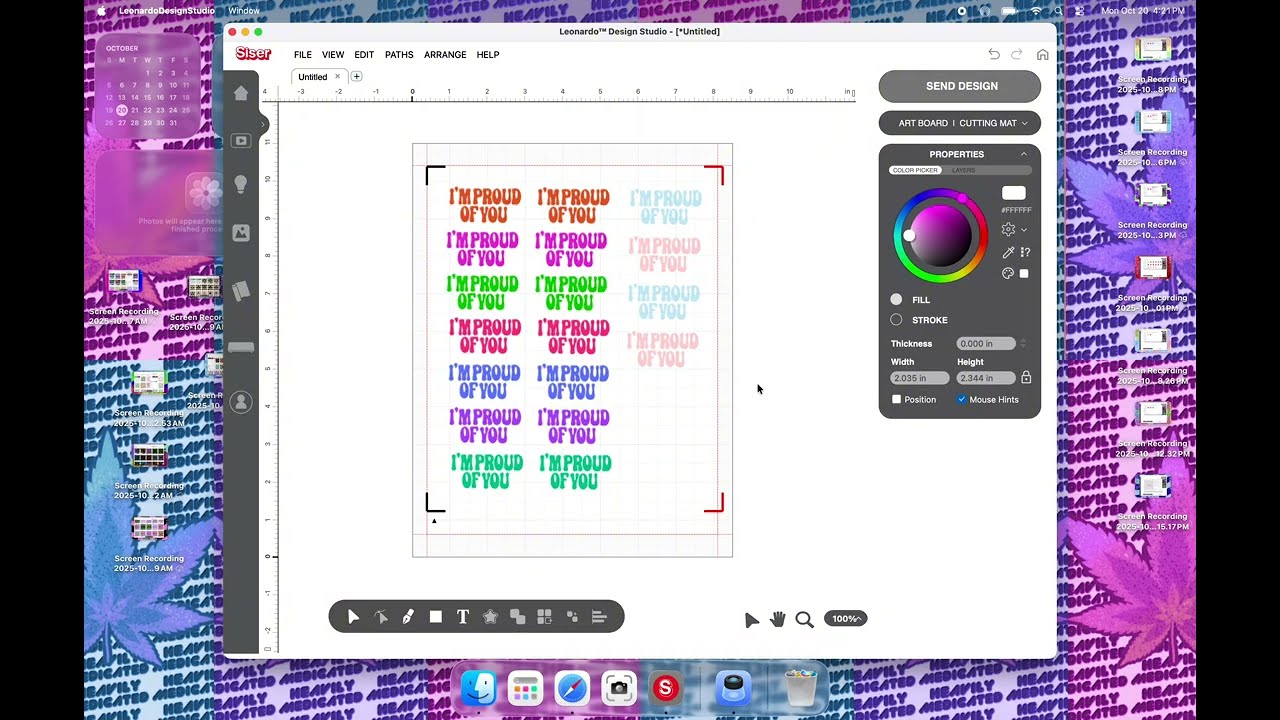
Task: Collapse the Properties panel chevron
Action: pos(1023,154)
